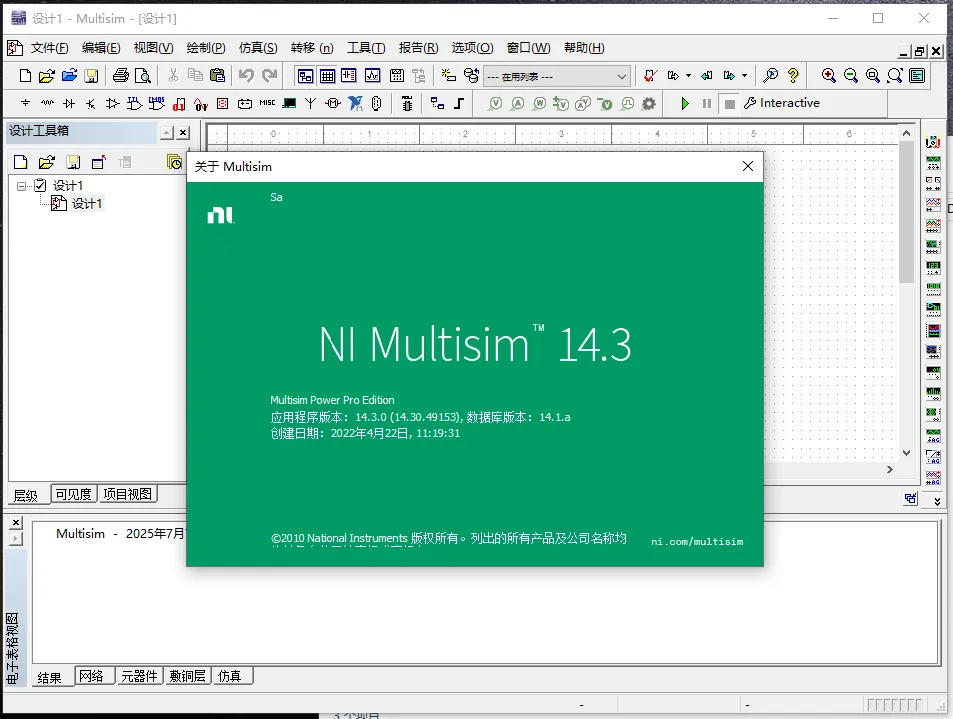Open the postprocessor icon
The width and height of the screenshot is (953, 719).
coord(397,75)
